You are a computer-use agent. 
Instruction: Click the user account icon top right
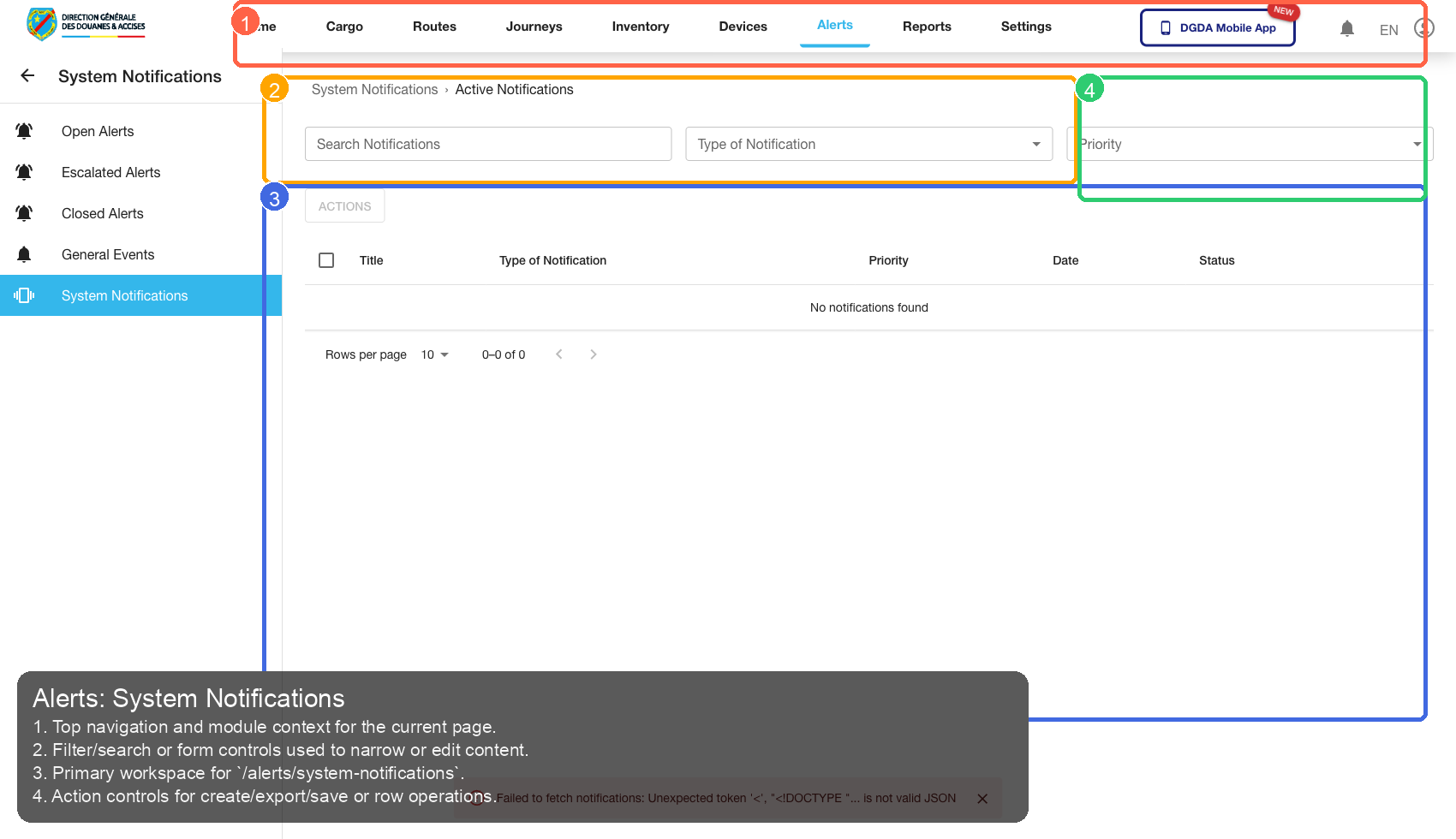(x=1423, y=28)
